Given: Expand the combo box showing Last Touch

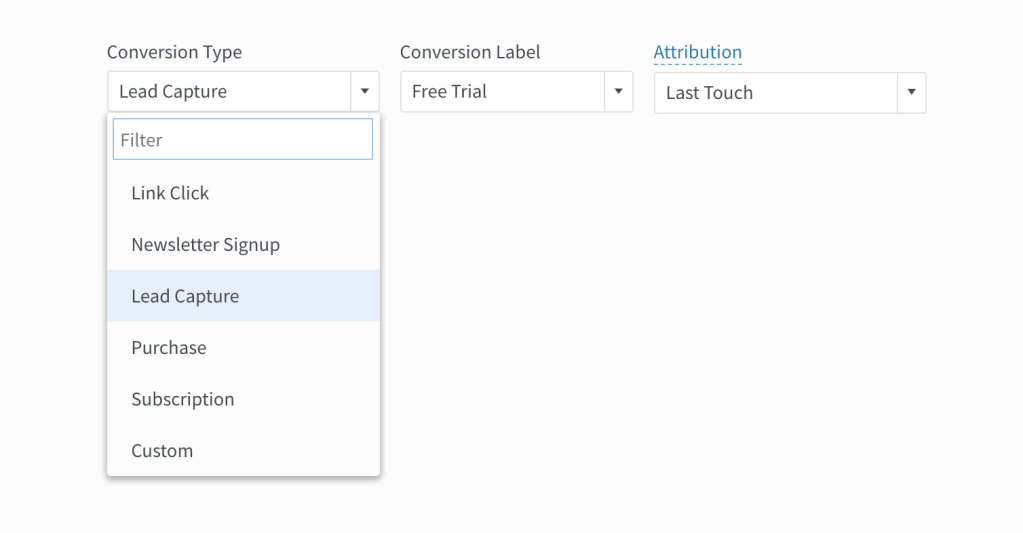Looking at the screenshot, I should 776,93.
